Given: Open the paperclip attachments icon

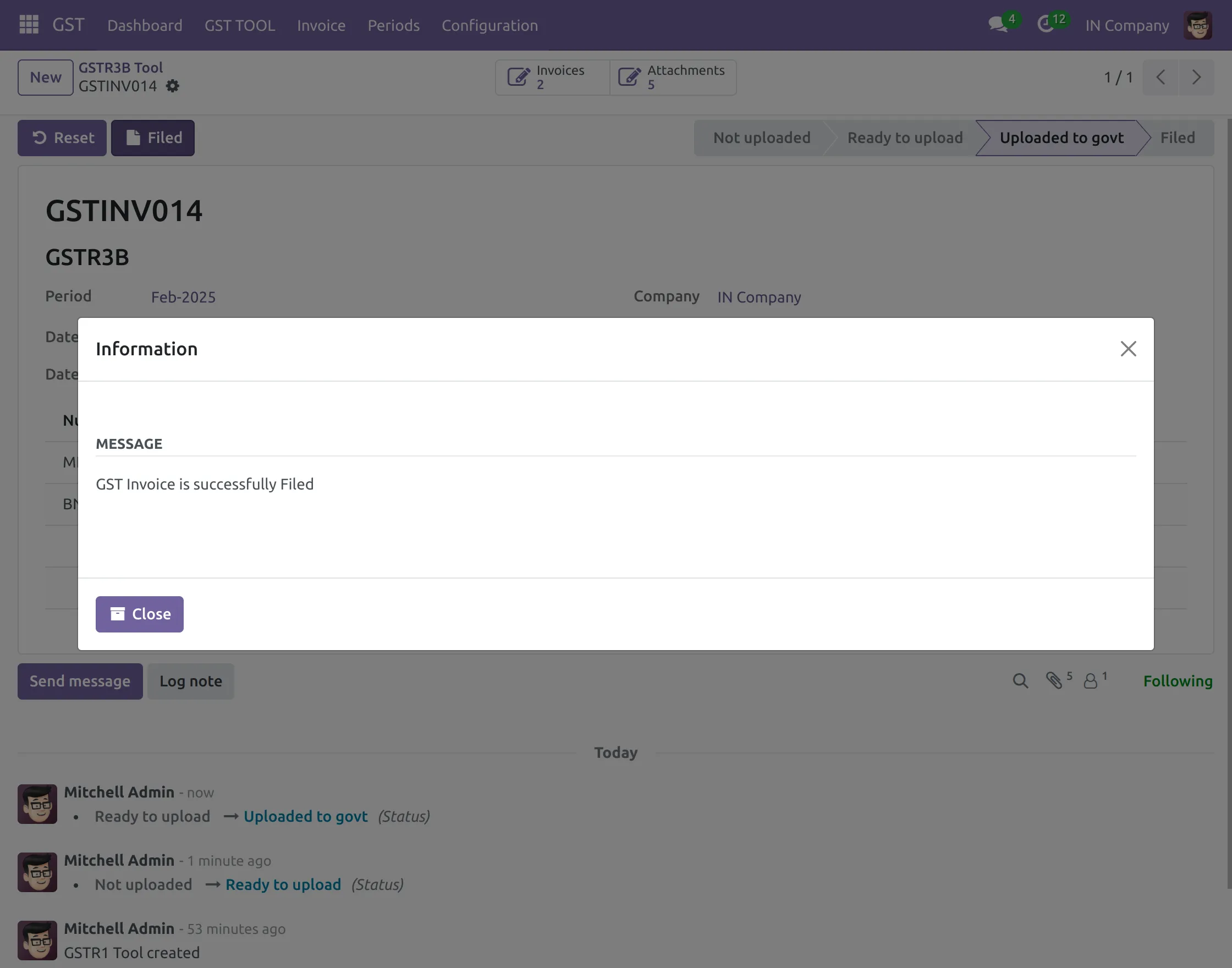Looking at the screenshot, I should (1054, 681).
